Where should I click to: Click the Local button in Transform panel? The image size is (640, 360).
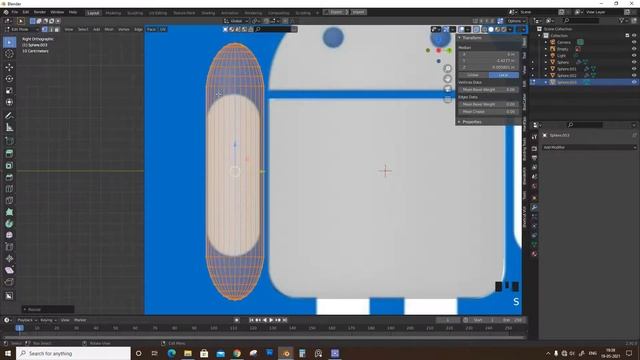(504, 75)
